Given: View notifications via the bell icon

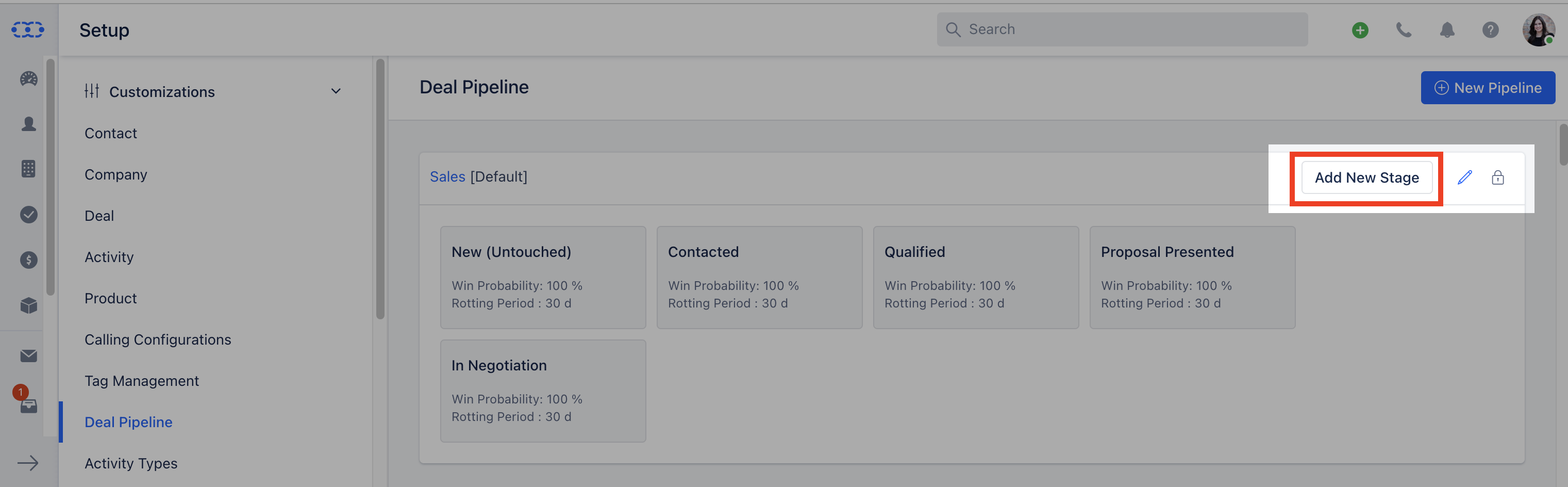Looking at the screenshot, I should 1447,30.
